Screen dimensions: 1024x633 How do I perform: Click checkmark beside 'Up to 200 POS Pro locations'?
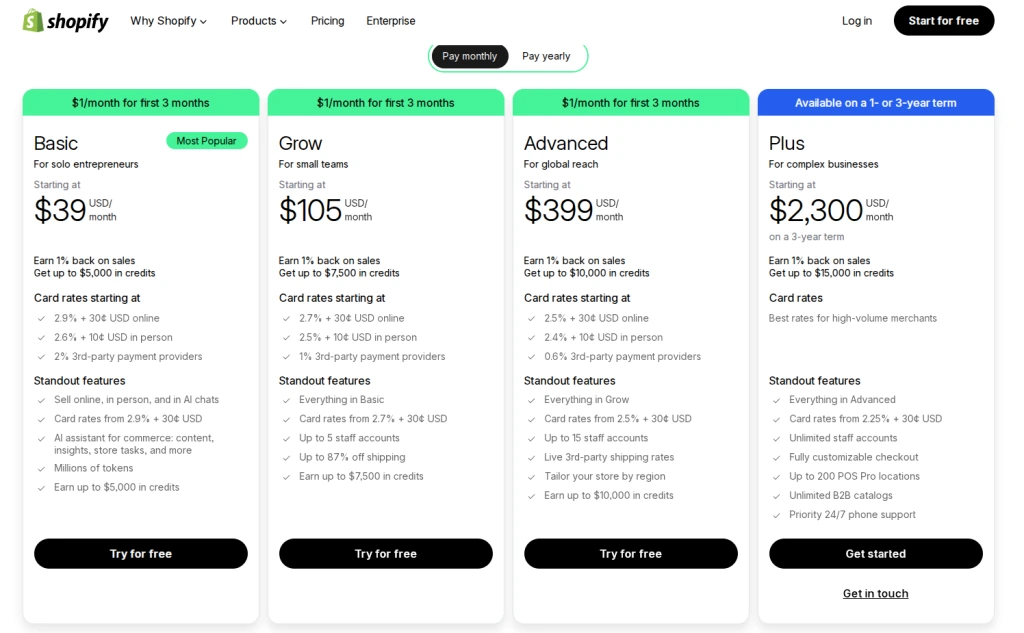776,477
